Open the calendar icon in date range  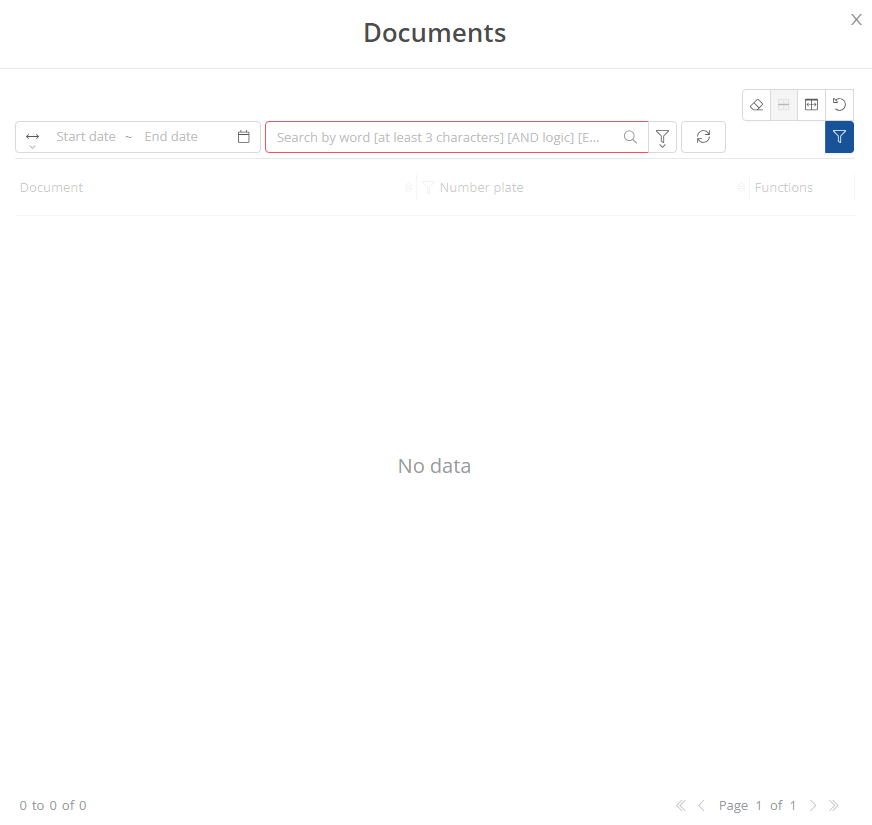coord(243,137)
